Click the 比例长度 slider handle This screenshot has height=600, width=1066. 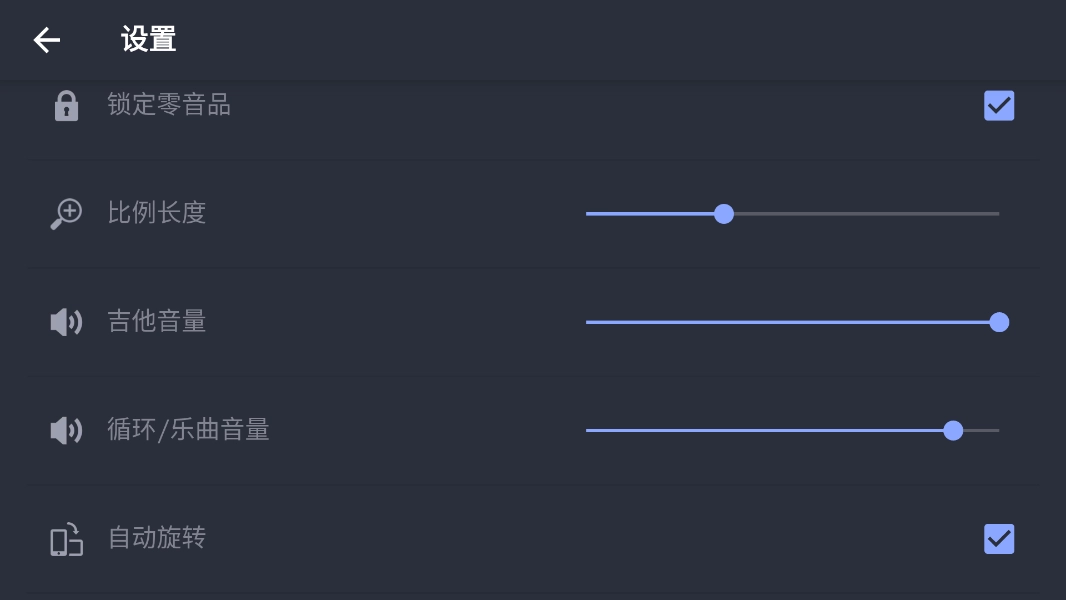click(724, 214)
